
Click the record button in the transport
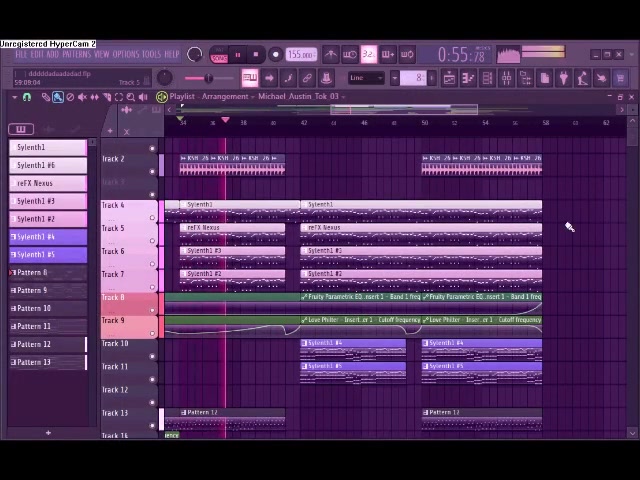[x=275, y=55]
